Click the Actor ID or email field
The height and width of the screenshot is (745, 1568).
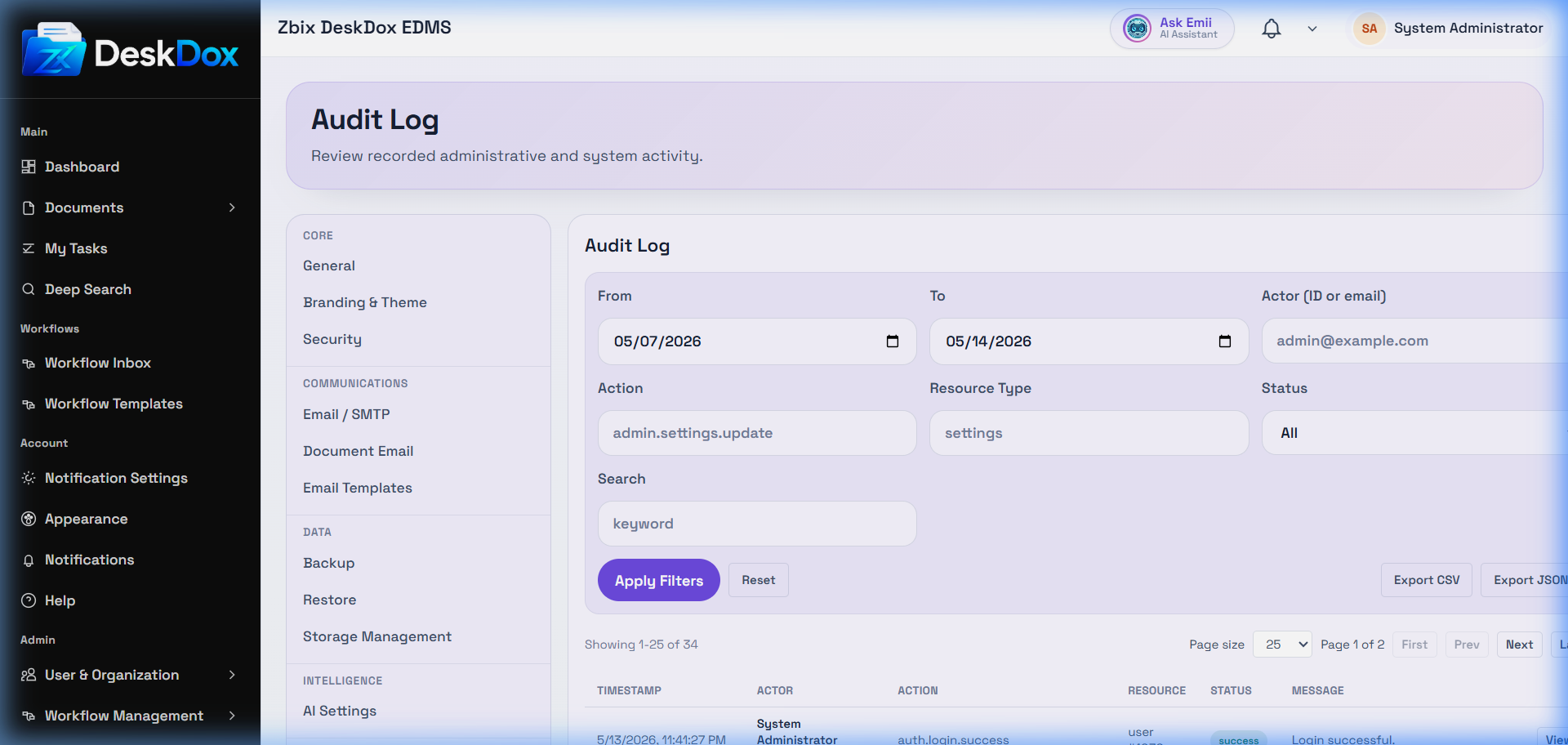1414,341
